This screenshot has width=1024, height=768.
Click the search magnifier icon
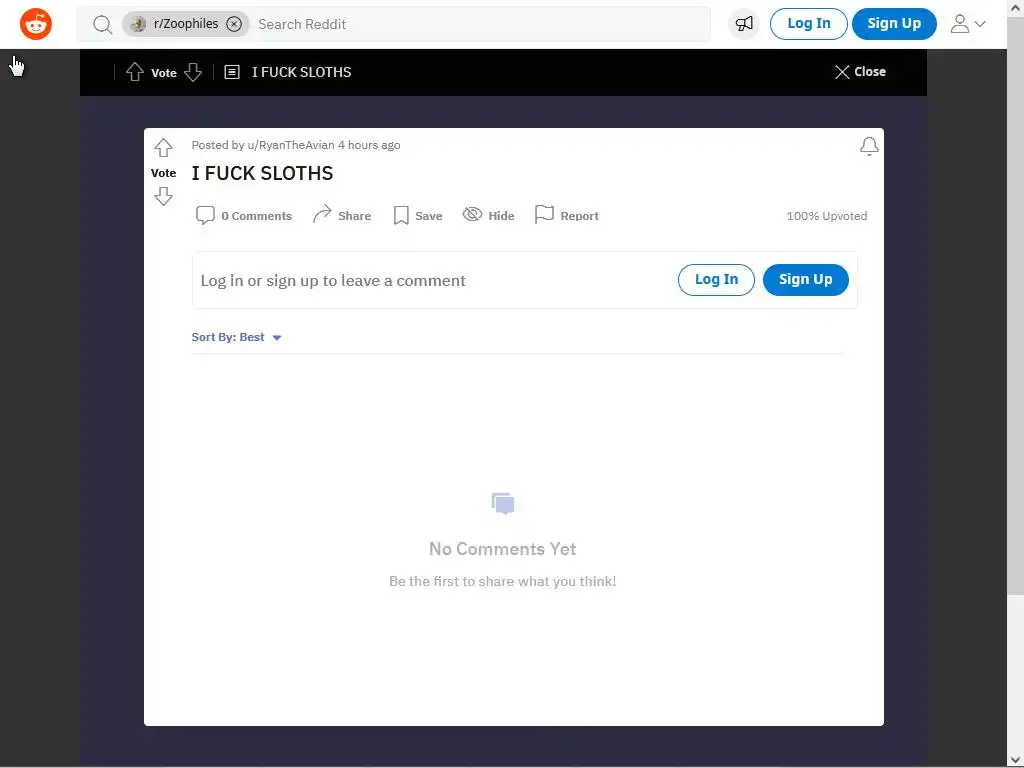tap(103, 25)
